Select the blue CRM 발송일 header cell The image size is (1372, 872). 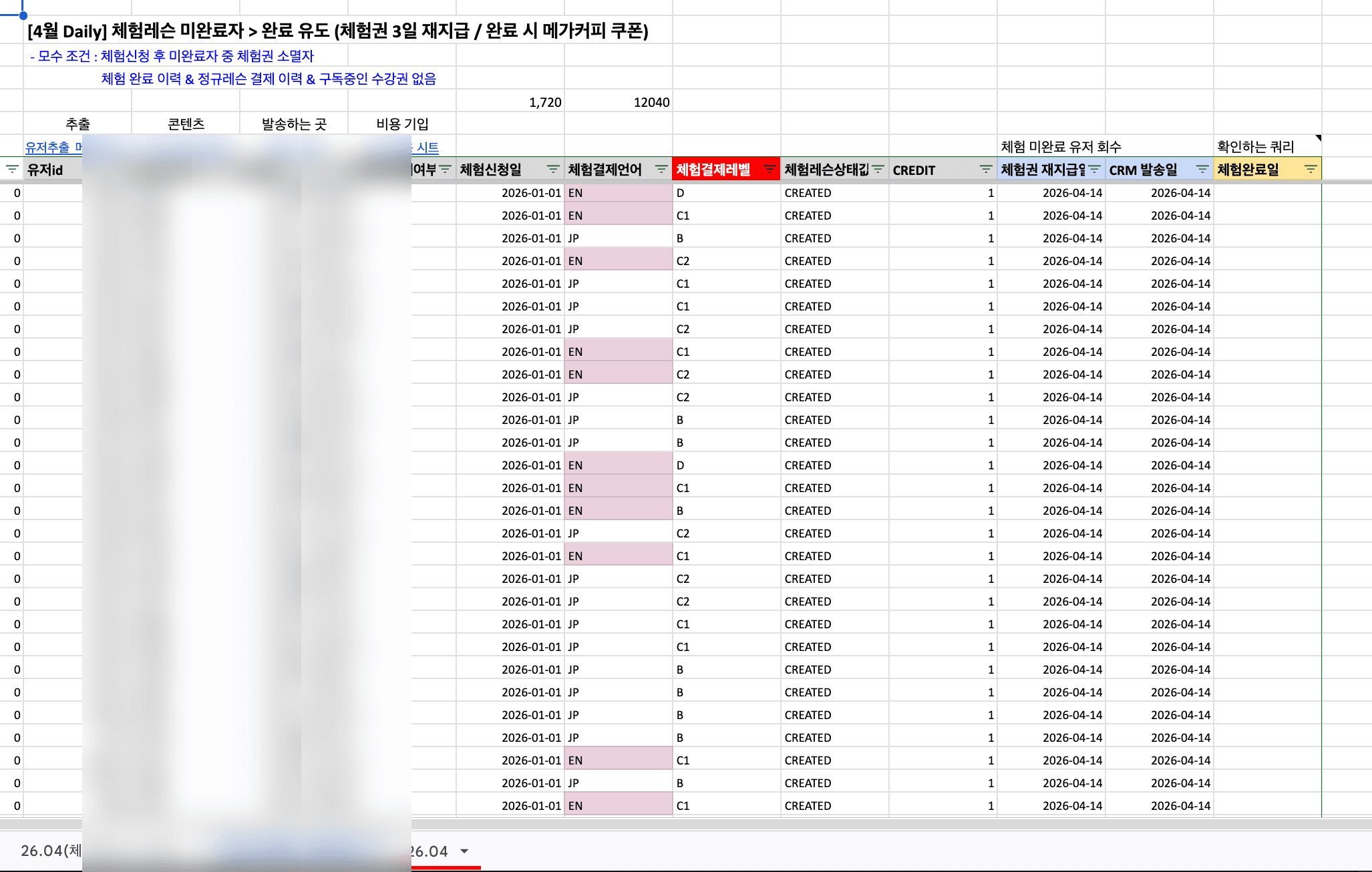pos(1160,170)
